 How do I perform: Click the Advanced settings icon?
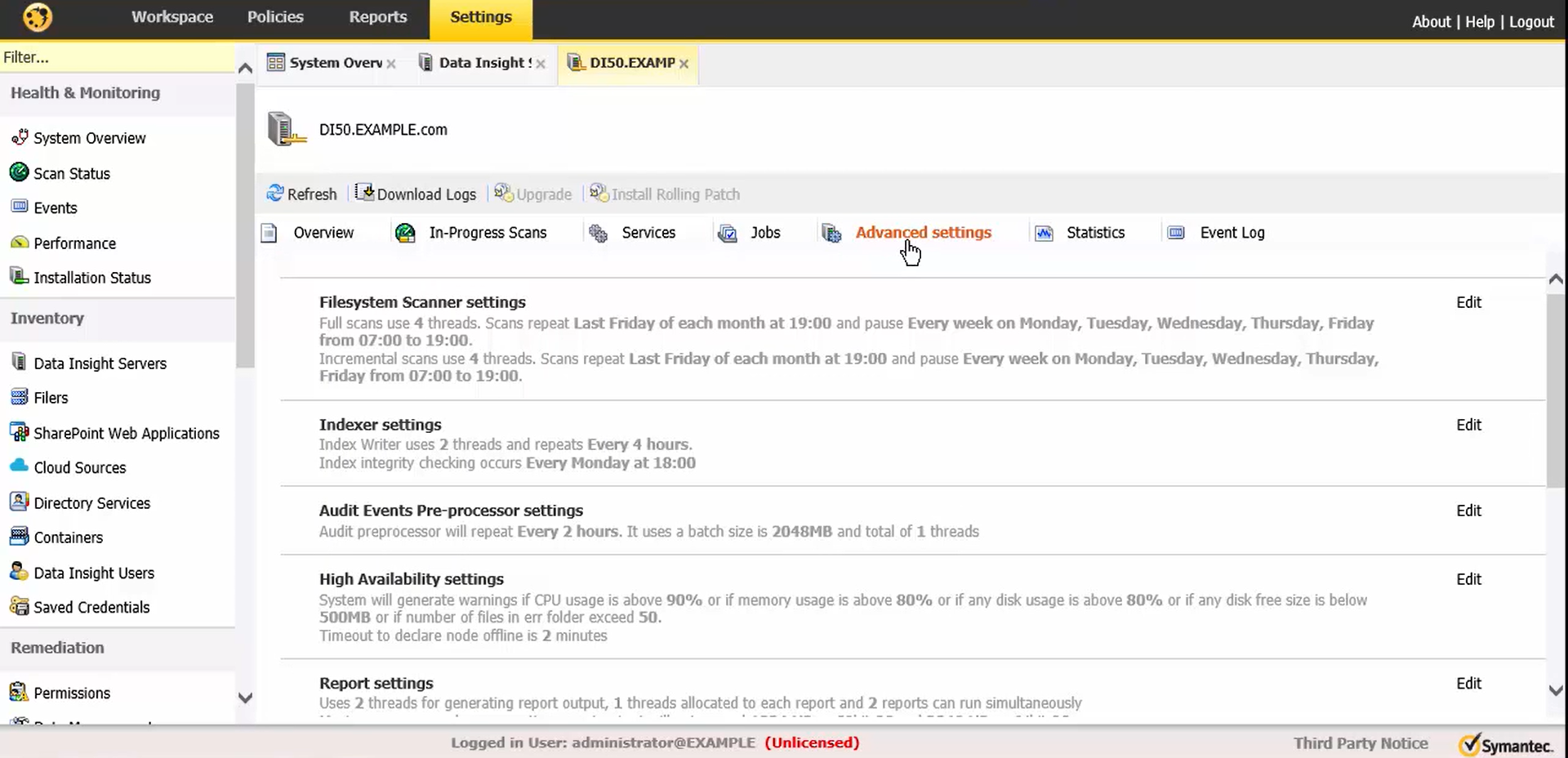pos(831,234)
